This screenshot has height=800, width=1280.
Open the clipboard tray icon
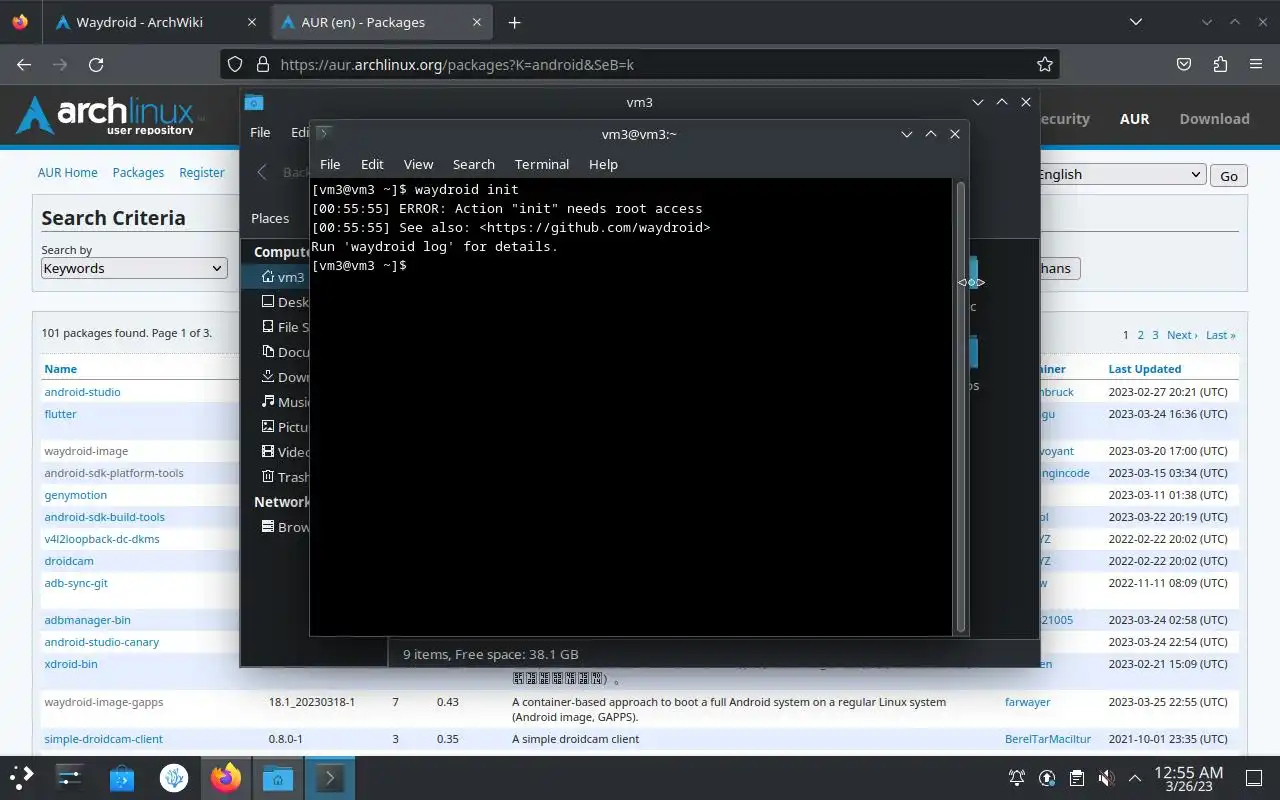pyautogui.click(x=1077, y=777)
